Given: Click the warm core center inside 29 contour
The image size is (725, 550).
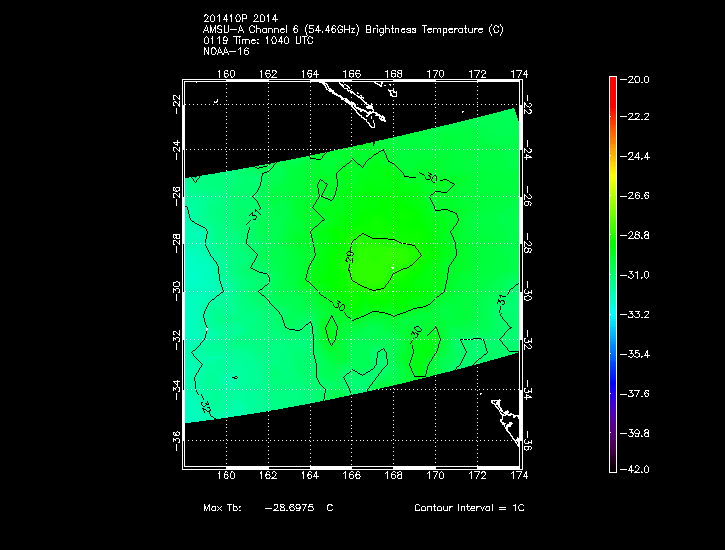Looking at the screenshot, I should [x=383, y=263].
